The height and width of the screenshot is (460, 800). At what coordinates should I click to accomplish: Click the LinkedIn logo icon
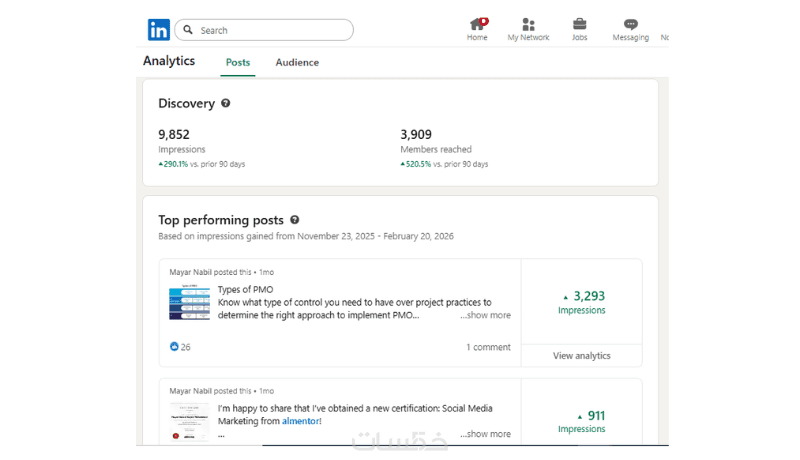[x=158, y=30]
